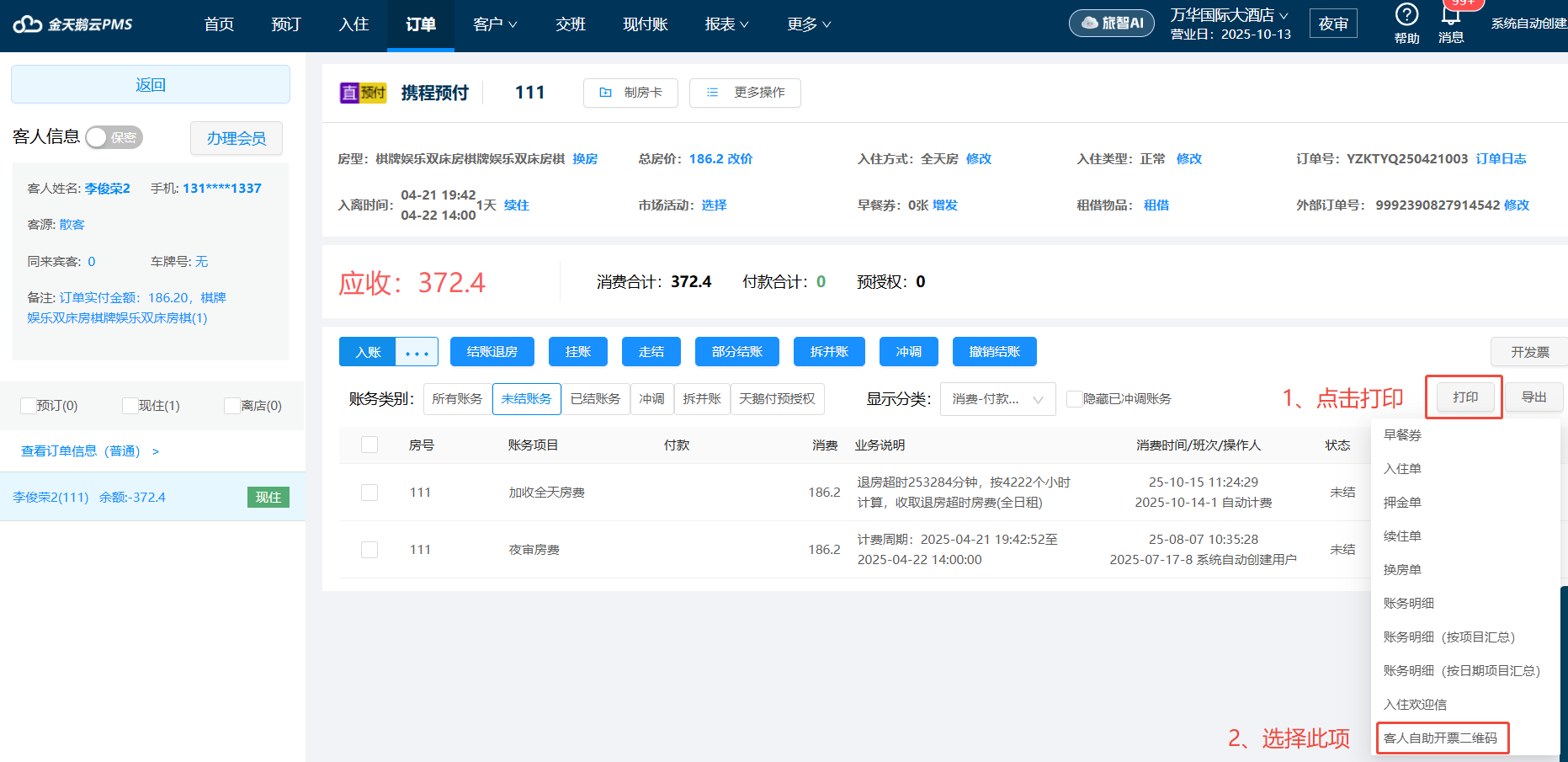Viewport: 1568px width, 762px height.
Task: Click the 结账退房 button
Action: click(492, 352)
